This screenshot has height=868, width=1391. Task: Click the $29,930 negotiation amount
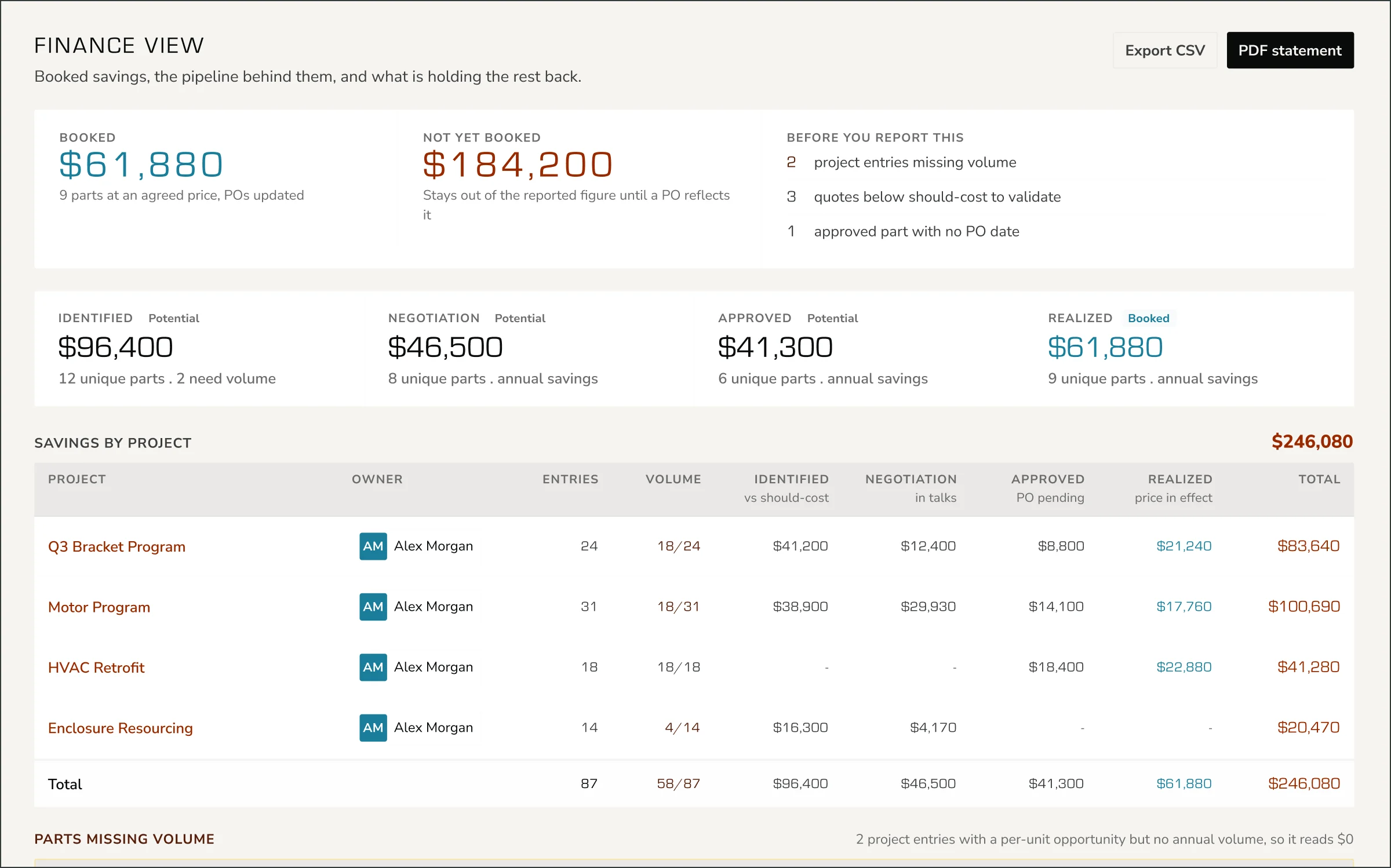[928, 607]
